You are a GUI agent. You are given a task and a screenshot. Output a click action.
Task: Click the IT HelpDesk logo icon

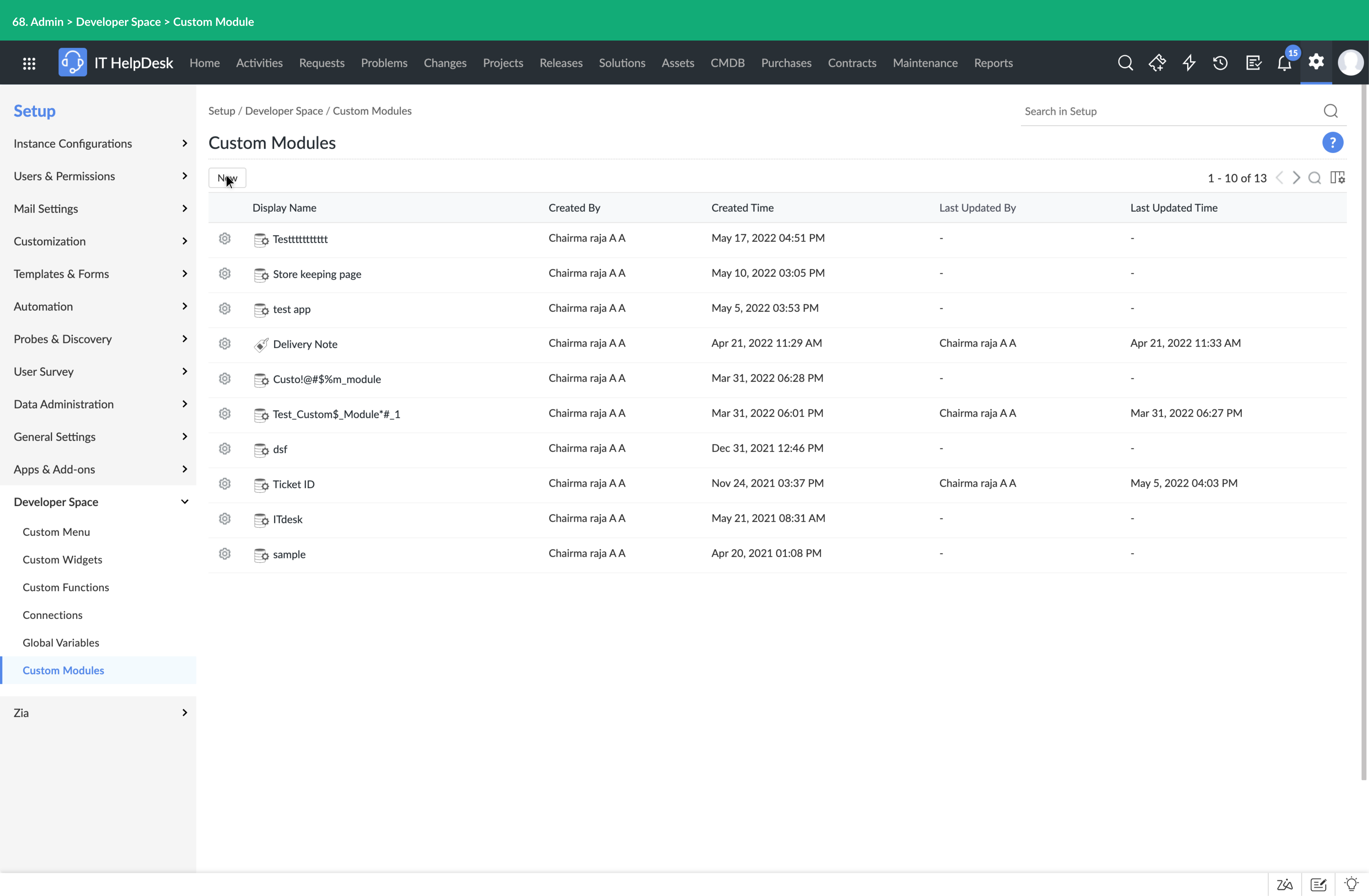click(x=73, y=62)
